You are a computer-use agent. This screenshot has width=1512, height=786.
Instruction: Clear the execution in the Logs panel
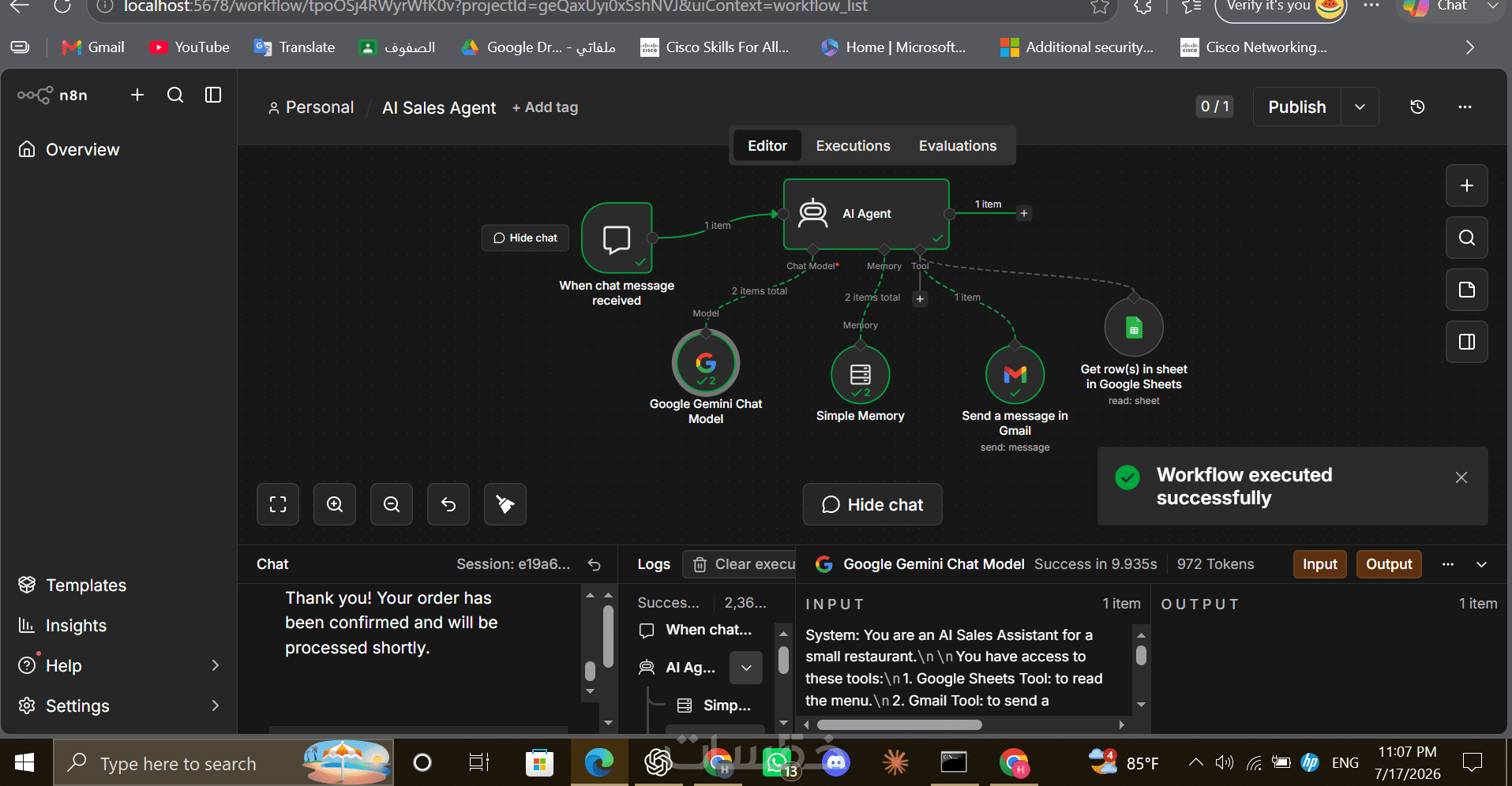(740, 564)
